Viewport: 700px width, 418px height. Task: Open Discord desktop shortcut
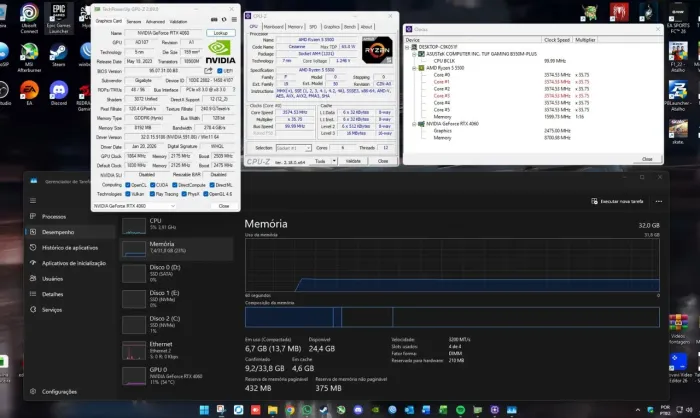point(58,93)
